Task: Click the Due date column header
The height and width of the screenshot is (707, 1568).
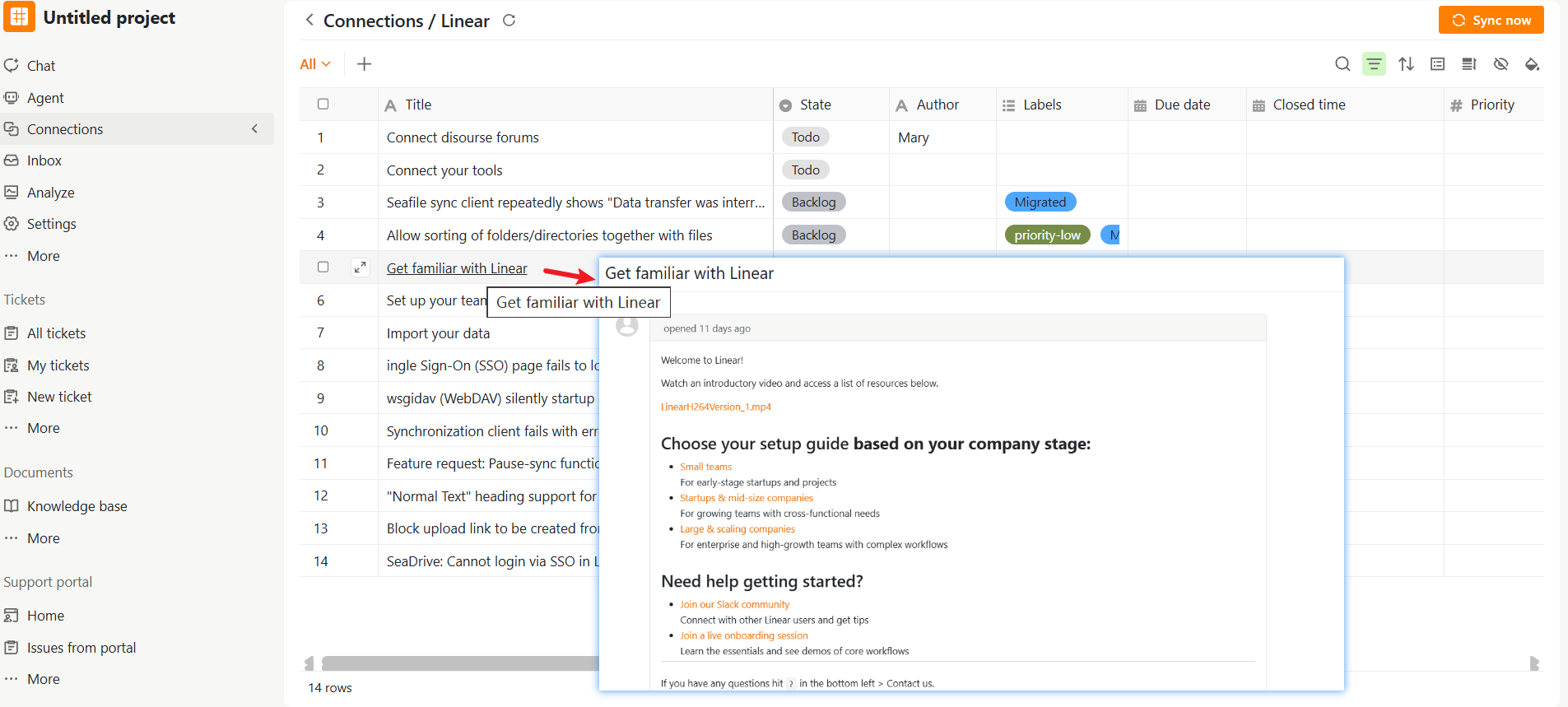Action: tap(1187, 105)
